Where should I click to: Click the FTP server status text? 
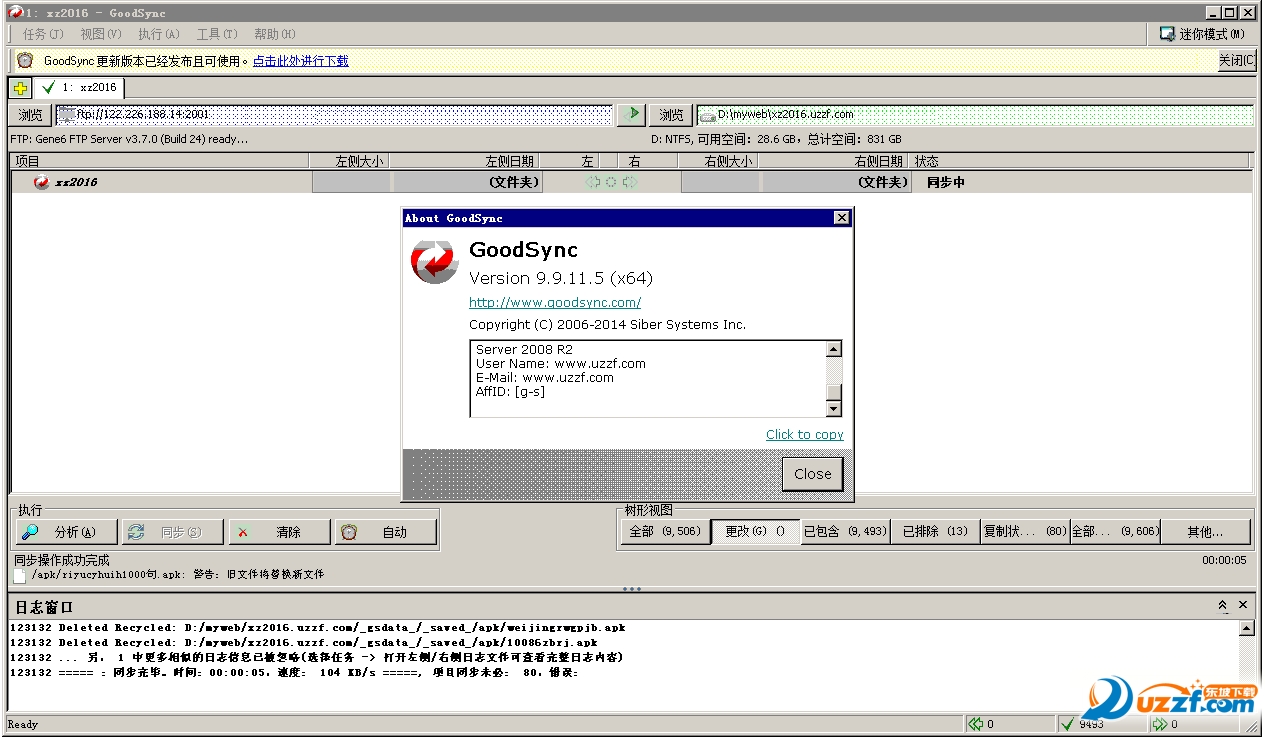tap(129, 139)
